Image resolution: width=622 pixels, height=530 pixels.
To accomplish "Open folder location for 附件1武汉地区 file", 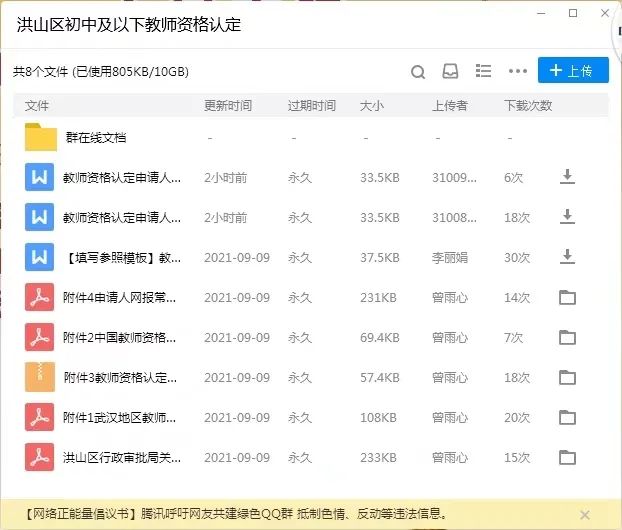I will pyautogui.click(x=567, y=418).
